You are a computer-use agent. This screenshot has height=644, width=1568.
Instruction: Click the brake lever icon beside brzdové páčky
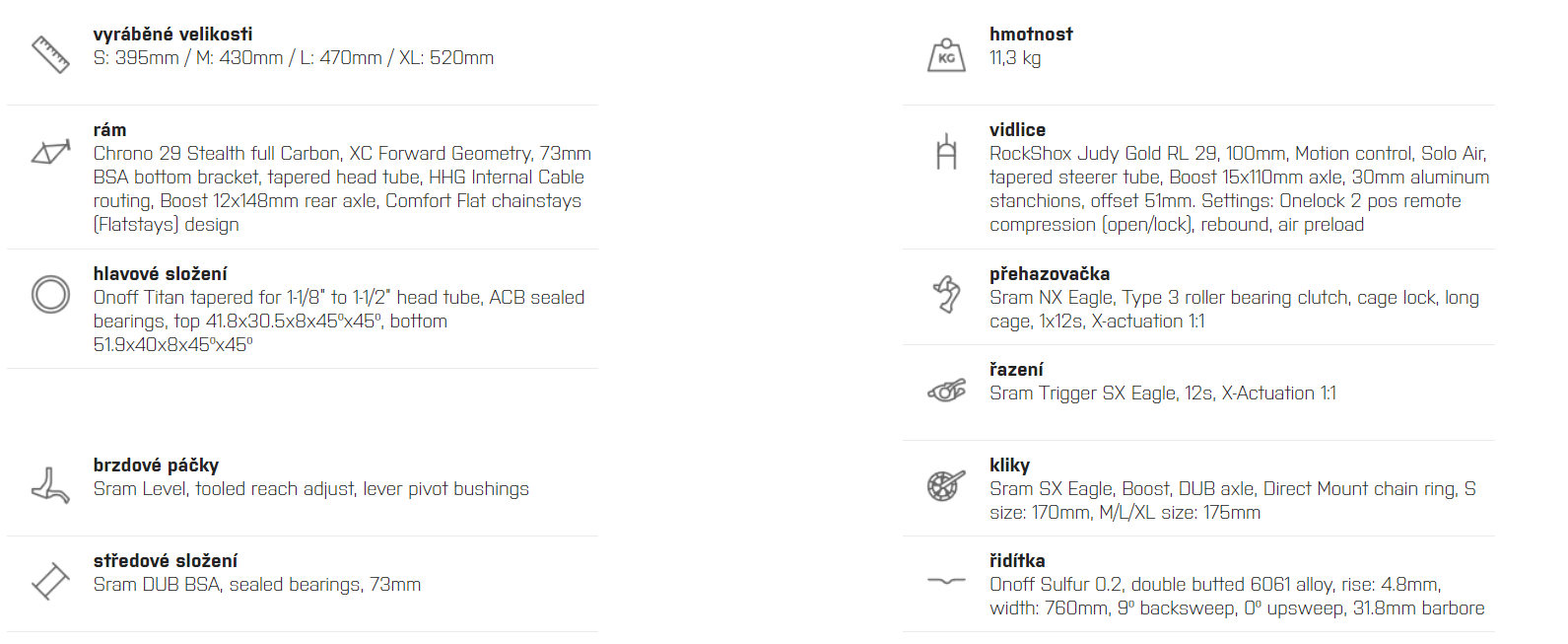[x=50, y=485]
